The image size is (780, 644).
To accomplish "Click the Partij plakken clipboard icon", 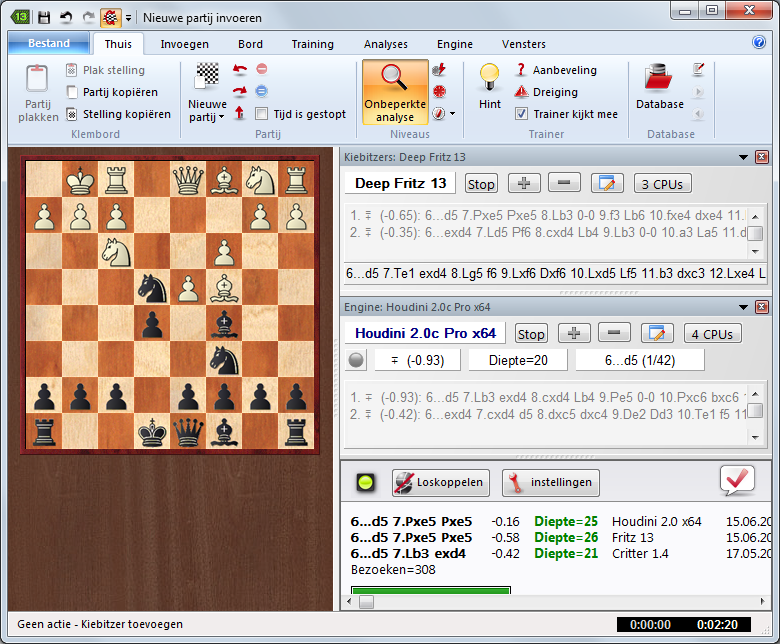I will tap(38, 80).
